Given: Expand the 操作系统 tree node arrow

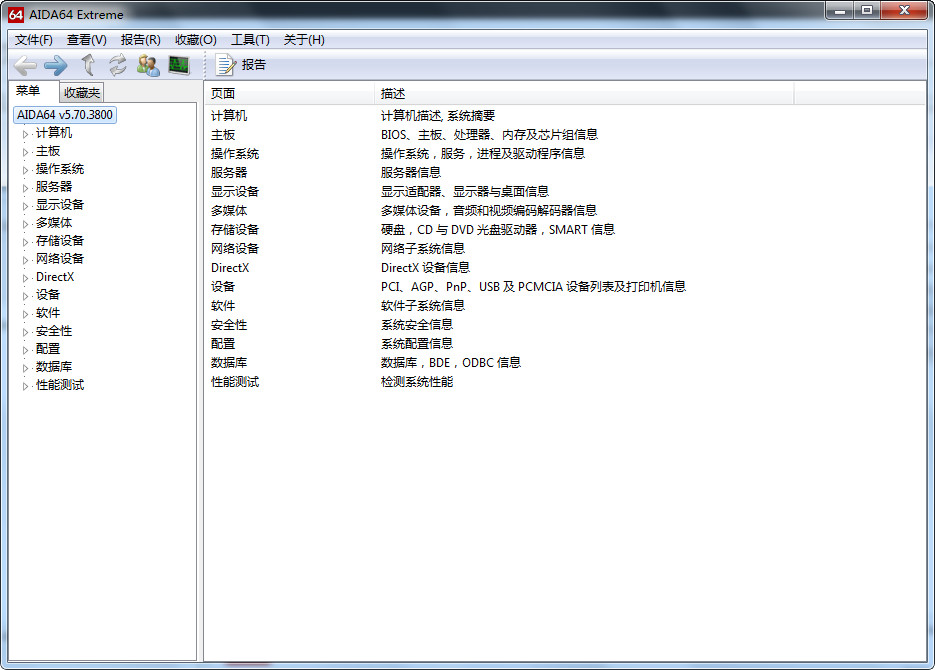Looking at the screenshot, I should [25, 170].
